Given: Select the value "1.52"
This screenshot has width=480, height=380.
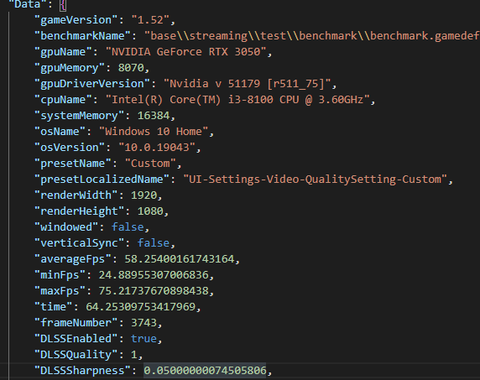Looking at the screenshot, I should [151, 20].
